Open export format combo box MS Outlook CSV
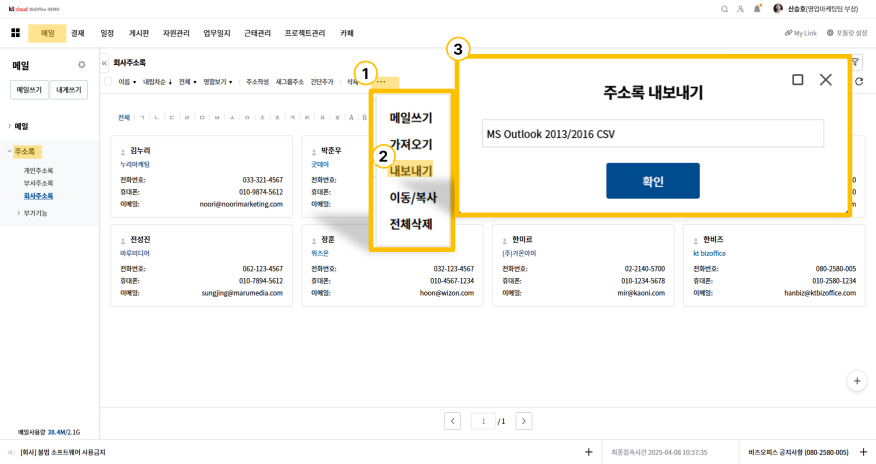 tap(653, 133)
